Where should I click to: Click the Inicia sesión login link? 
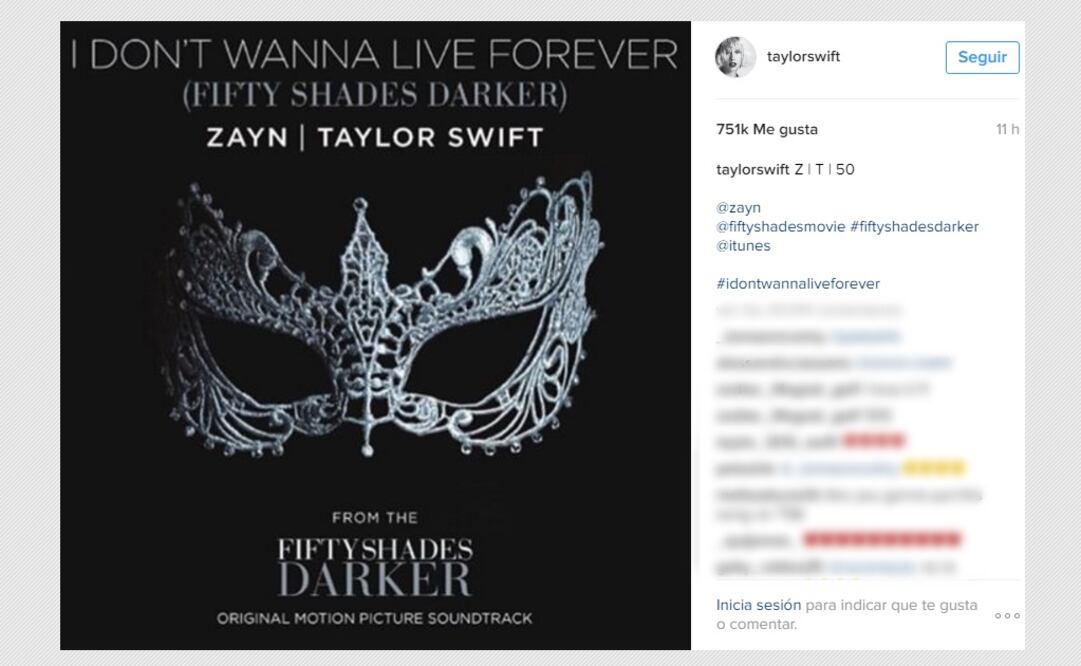point(758,605)
